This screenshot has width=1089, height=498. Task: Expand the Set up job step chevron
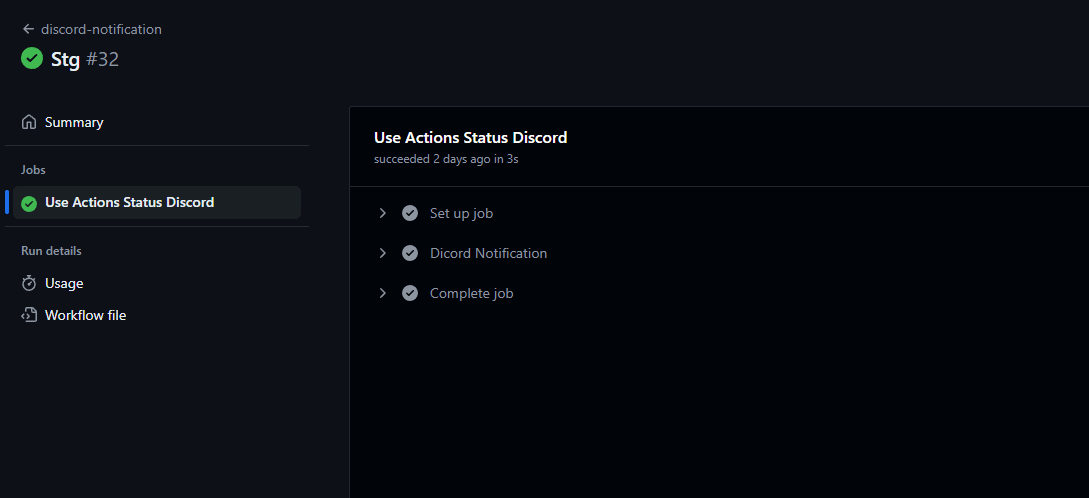point(382,213)
